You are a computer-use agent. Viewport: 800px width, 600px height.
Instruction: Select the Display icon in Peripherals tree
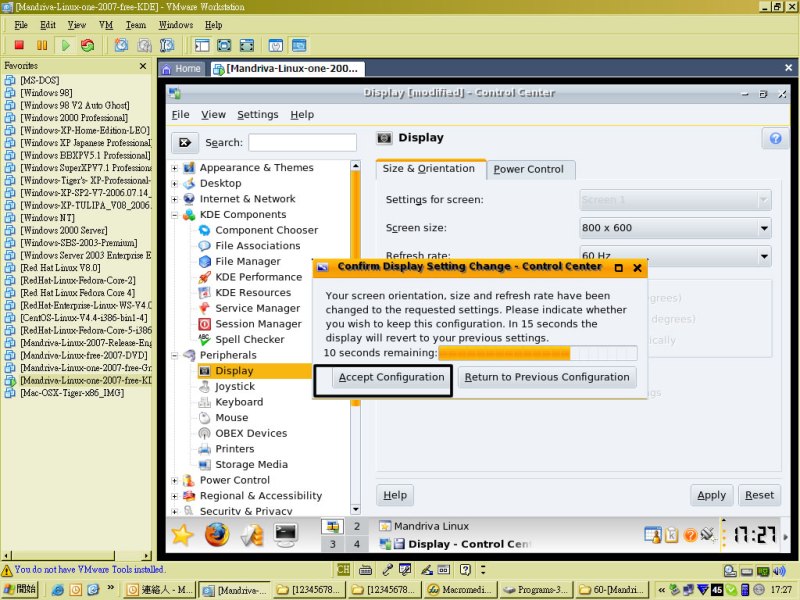coord(205,371)
